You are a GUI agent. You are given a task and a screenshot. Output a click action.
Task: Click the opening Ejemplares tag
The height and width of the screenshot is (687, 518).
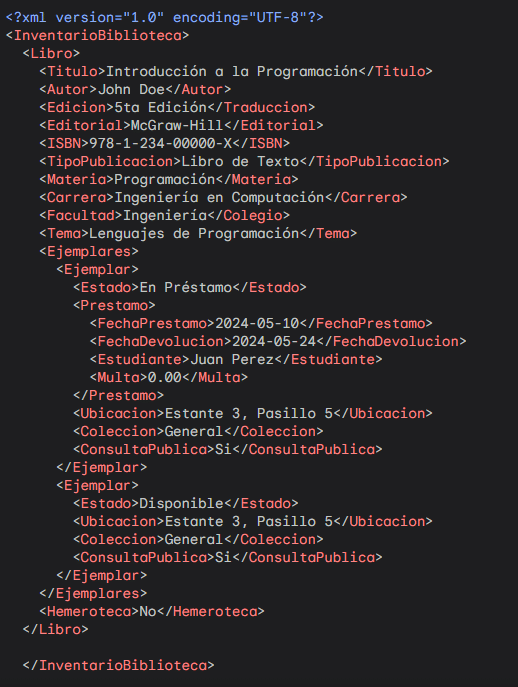[89, 251]
